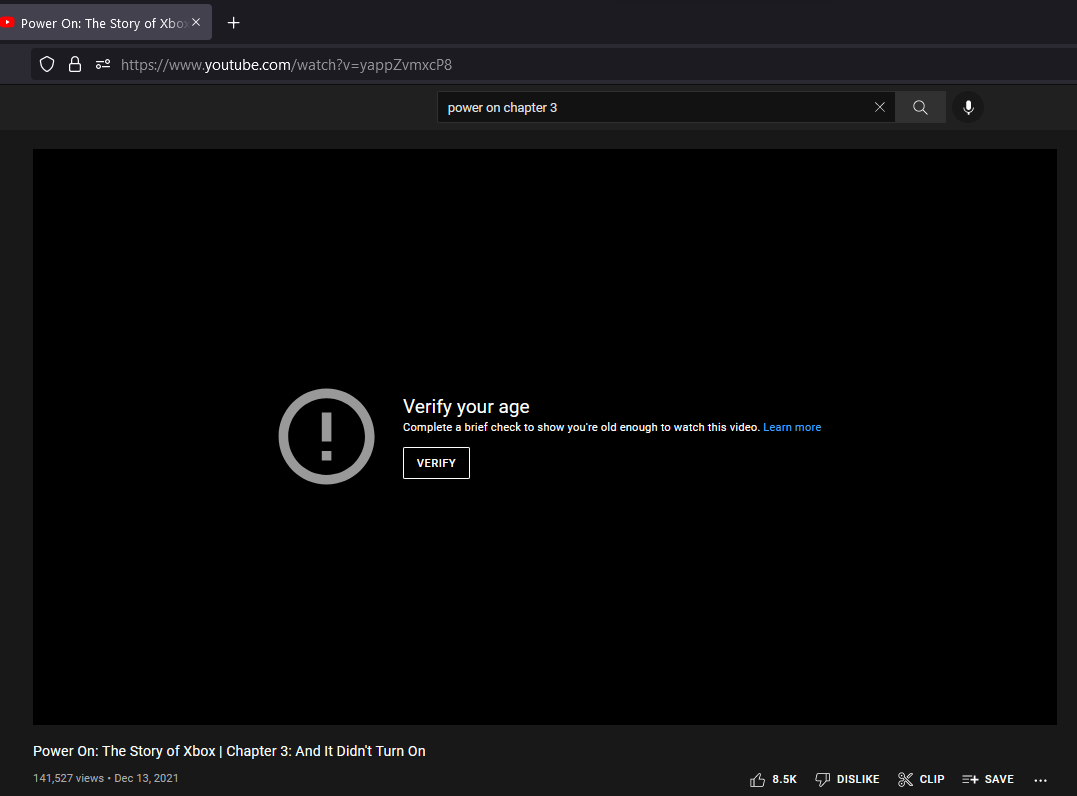
Task: Open more actions three-dot menu
Action: (x=1041, y=780)
